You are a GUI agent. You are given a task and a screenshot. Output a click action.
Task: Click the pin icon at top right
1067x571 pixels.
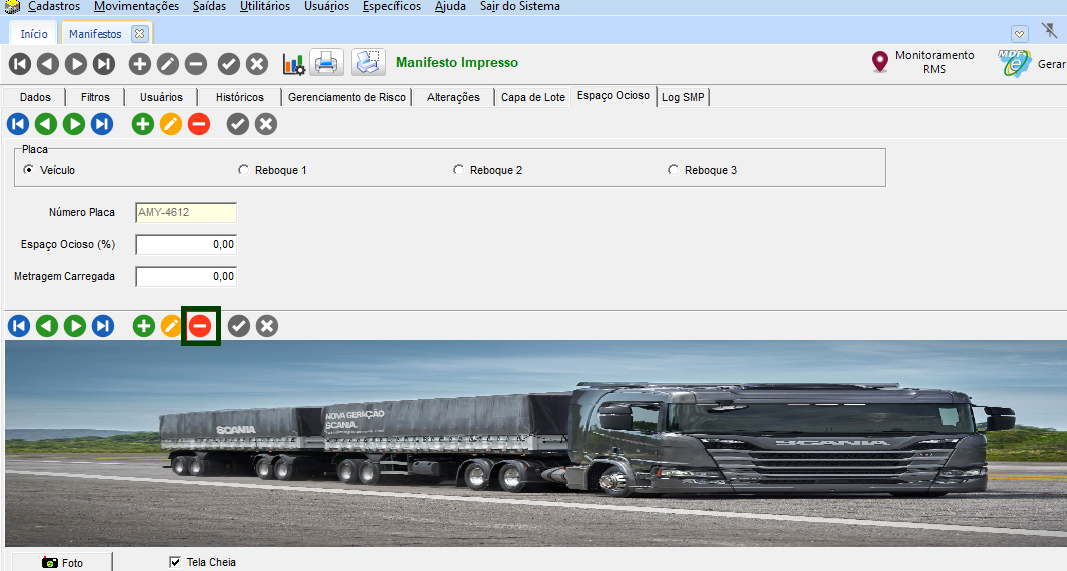[1050, 31]
